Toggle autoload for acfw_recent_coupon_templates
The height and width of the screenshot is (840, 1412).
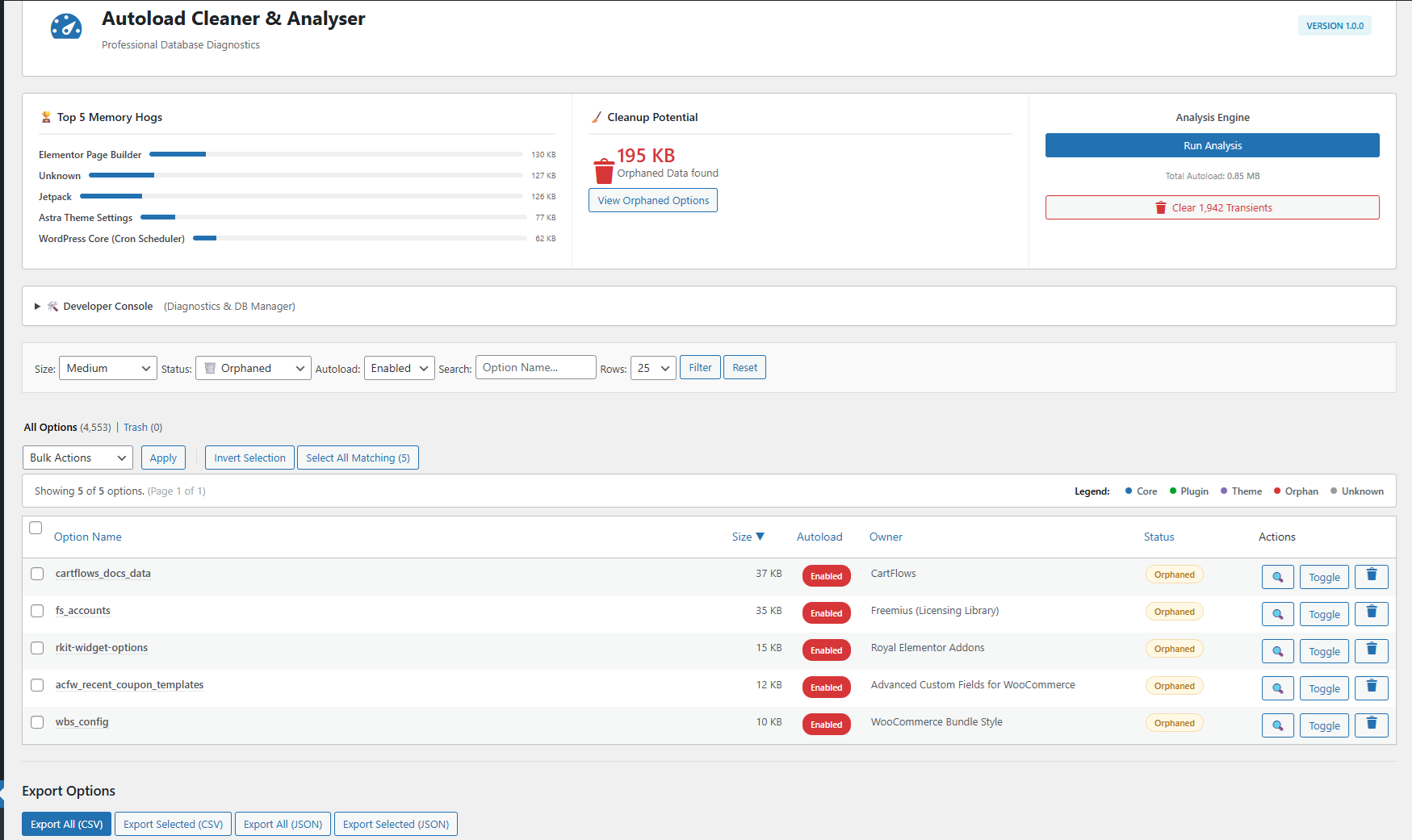1324,688
